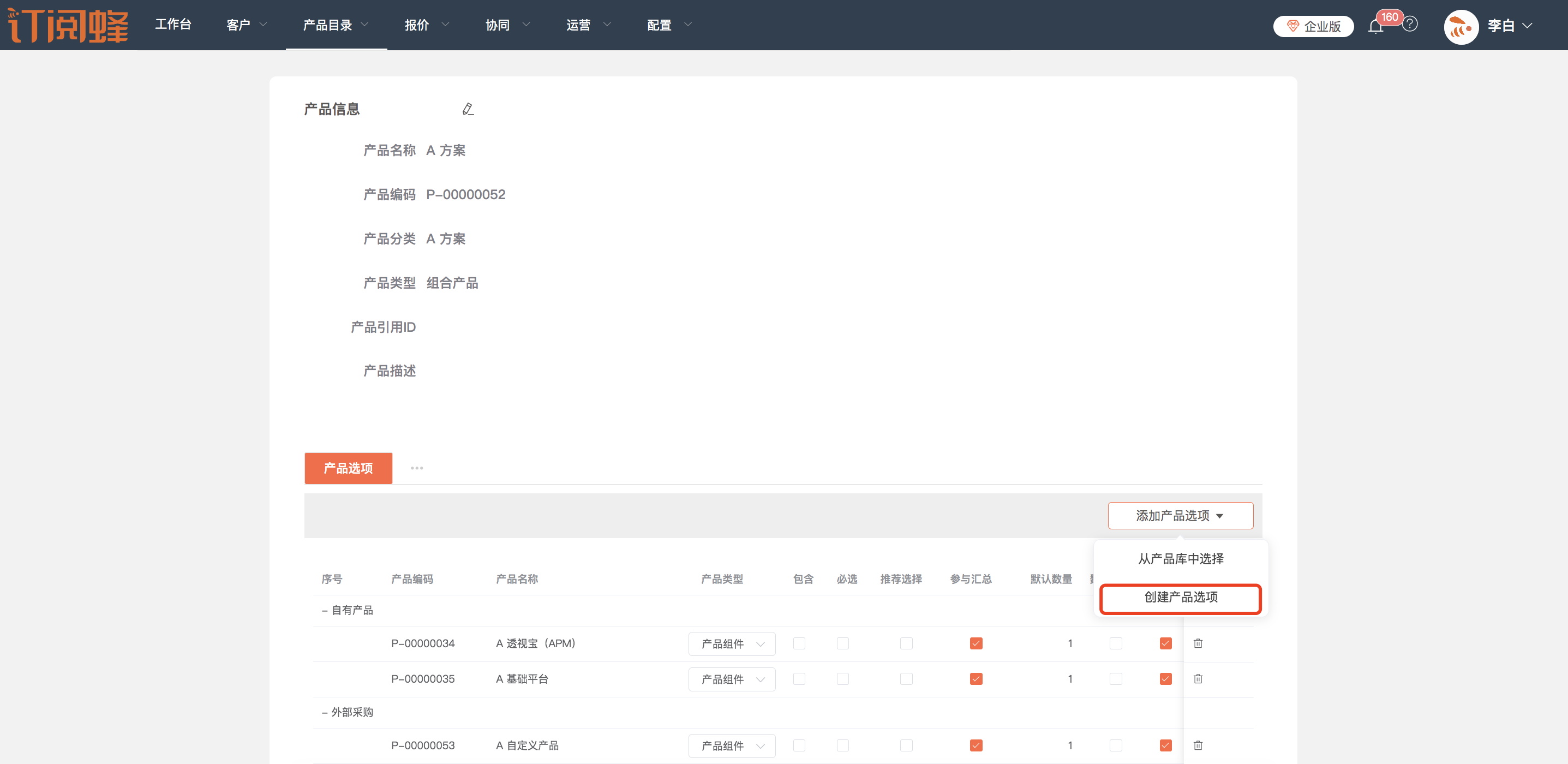1568x764 pixels.
Task: Switch to the 产品选项 tab
Action: [348, 468]
